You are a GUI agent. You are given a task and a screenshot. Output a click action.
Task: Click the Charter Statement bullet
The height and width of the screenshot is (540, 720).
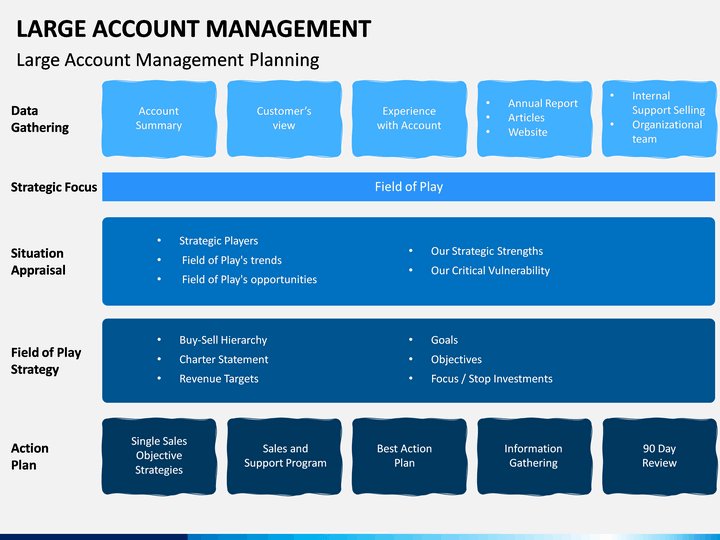point(224,359)
